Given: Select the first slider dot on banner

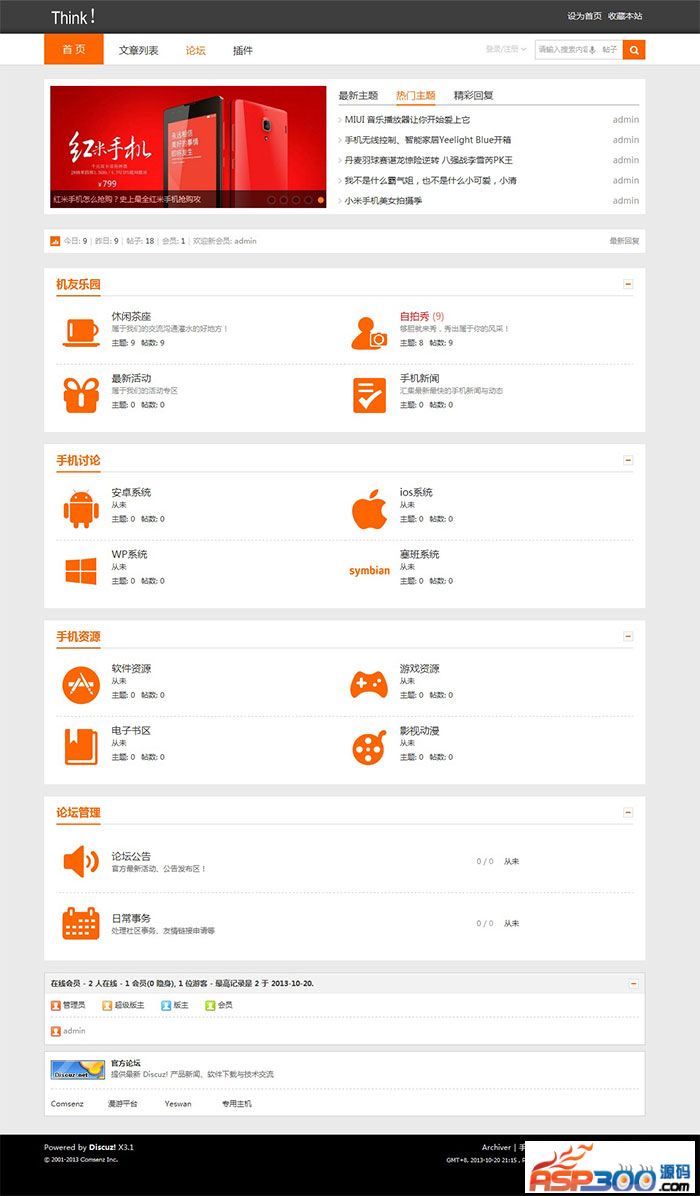Looking at the screenshot, I should coord(271,200).
